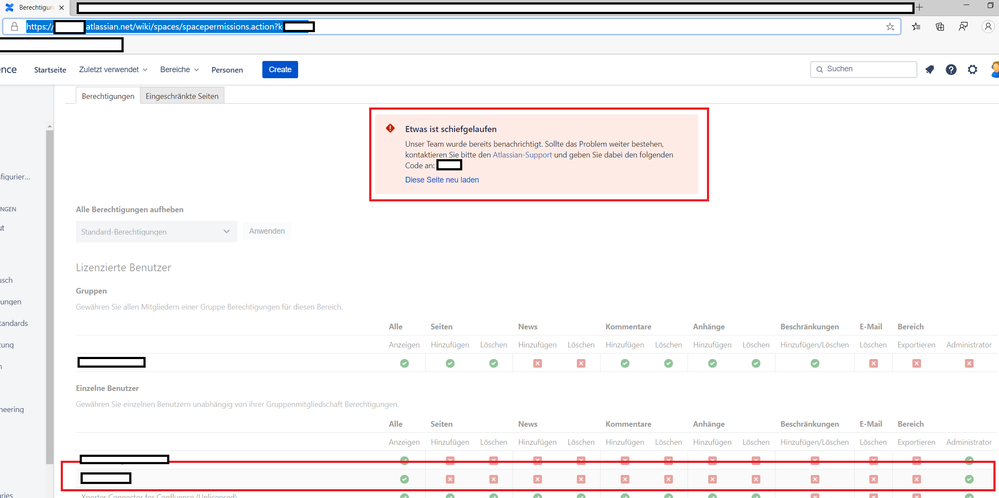This screenshot has height=498, width=999.
Task: Click Alle Anzeigen check in Gruppen row
Action: pyautogui.click(x=404, y=363)
